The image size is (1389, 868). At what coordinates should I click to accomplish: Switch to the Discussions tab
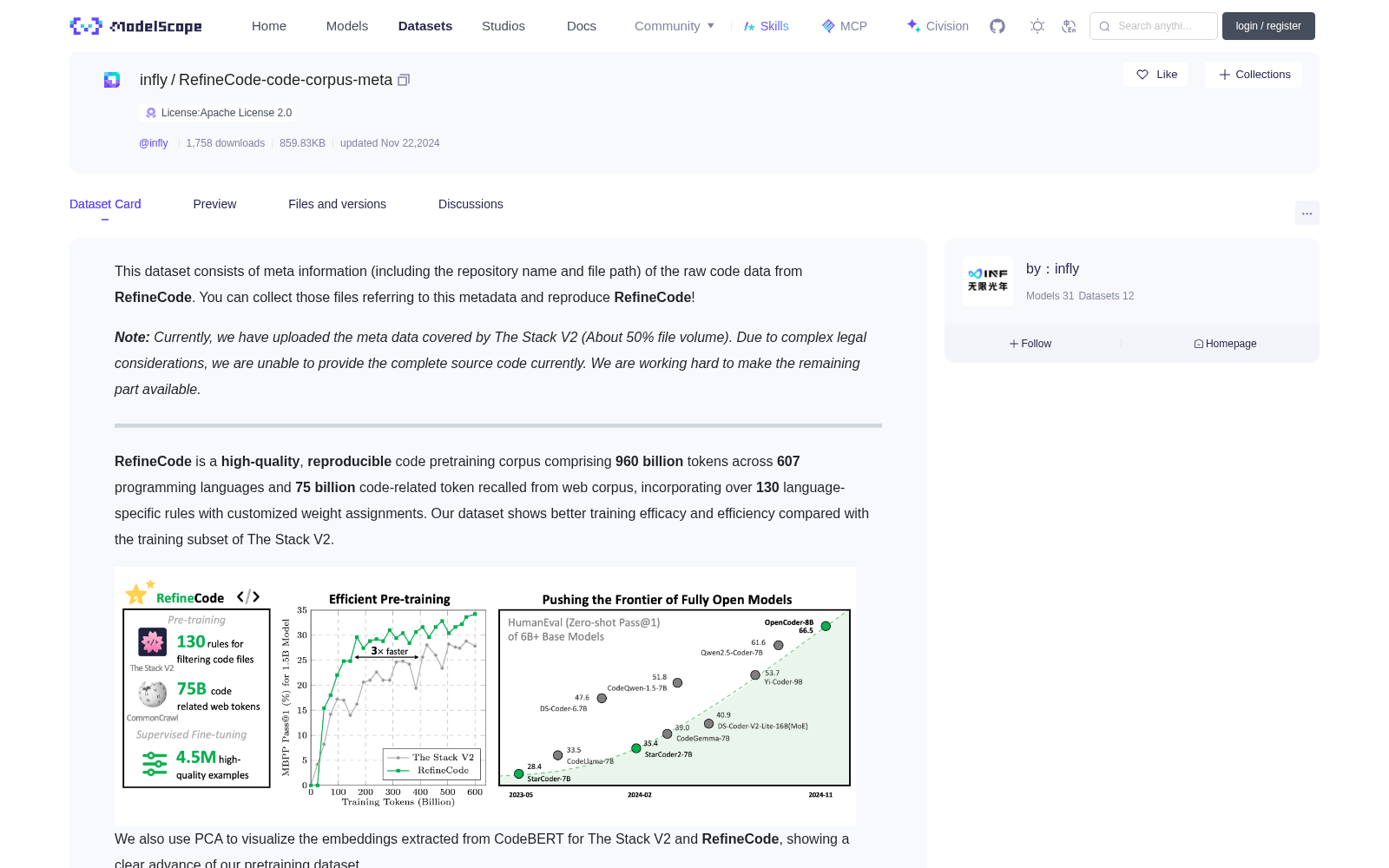pos(471,204)
